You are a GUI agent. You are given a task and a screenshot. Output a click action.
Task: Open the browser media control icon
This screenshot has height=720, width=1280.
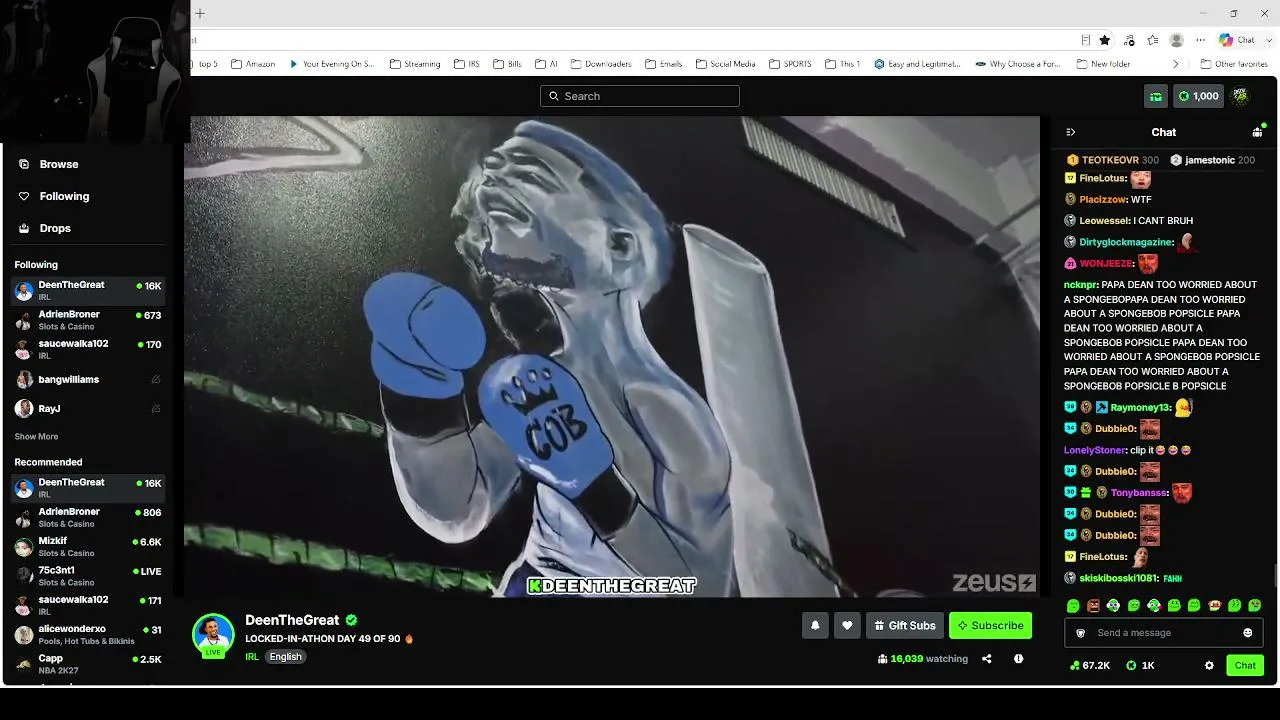click(1129, 40)
